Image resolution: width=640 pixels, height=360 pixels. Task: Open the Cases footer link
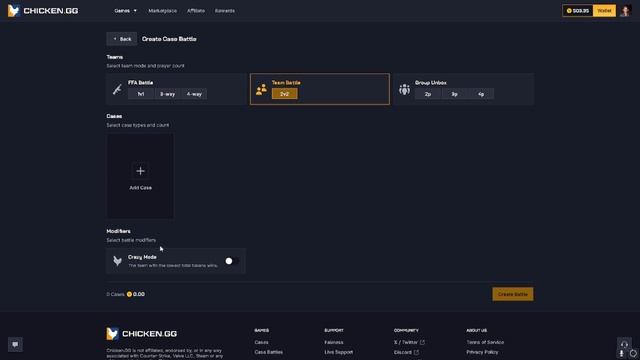261,342
